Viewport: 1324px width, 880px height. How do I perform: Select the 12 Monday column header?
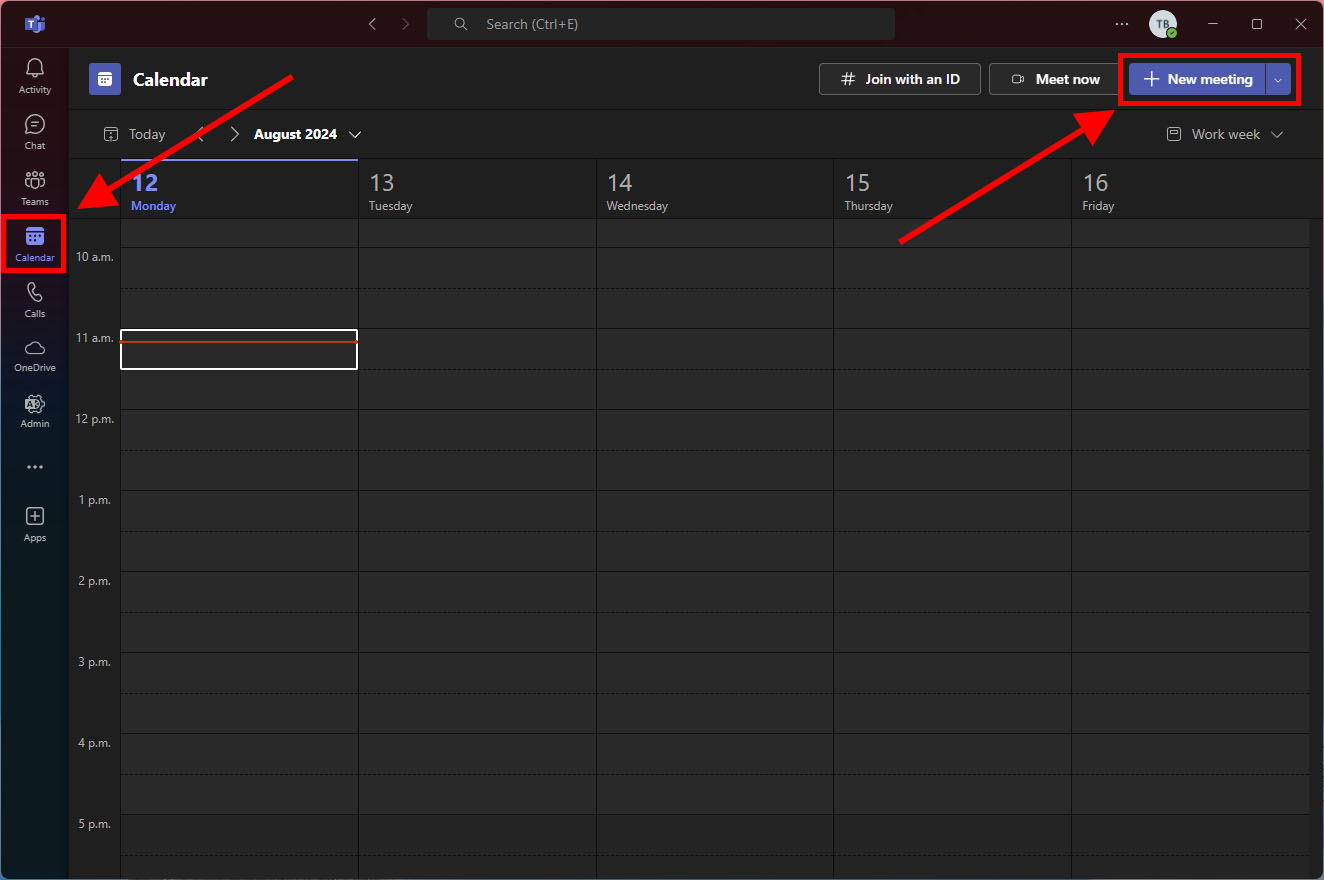point(240,190)
